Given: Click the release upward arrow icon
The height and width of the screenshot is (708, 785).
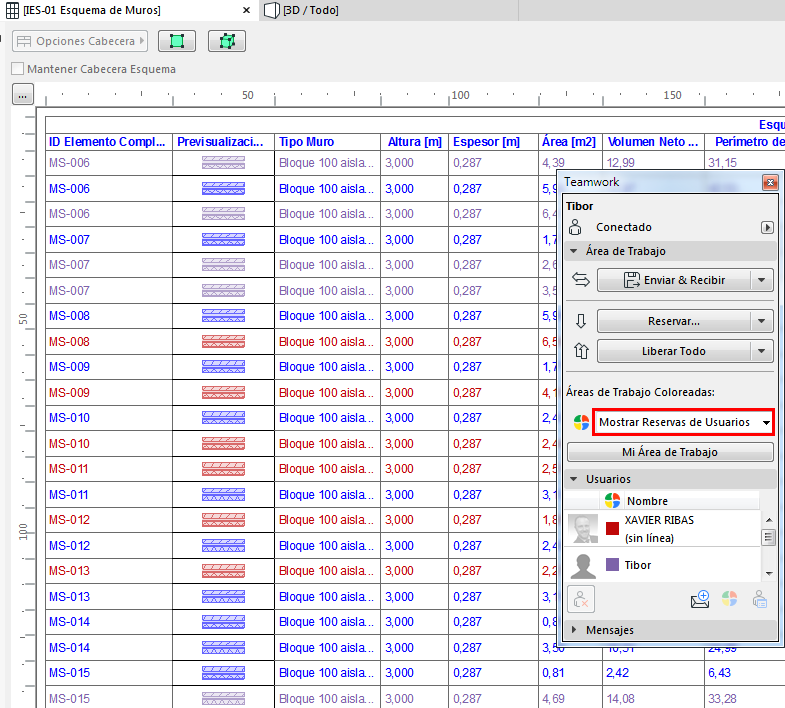Looking at the screenshot, I should click(x=581, y=351).
